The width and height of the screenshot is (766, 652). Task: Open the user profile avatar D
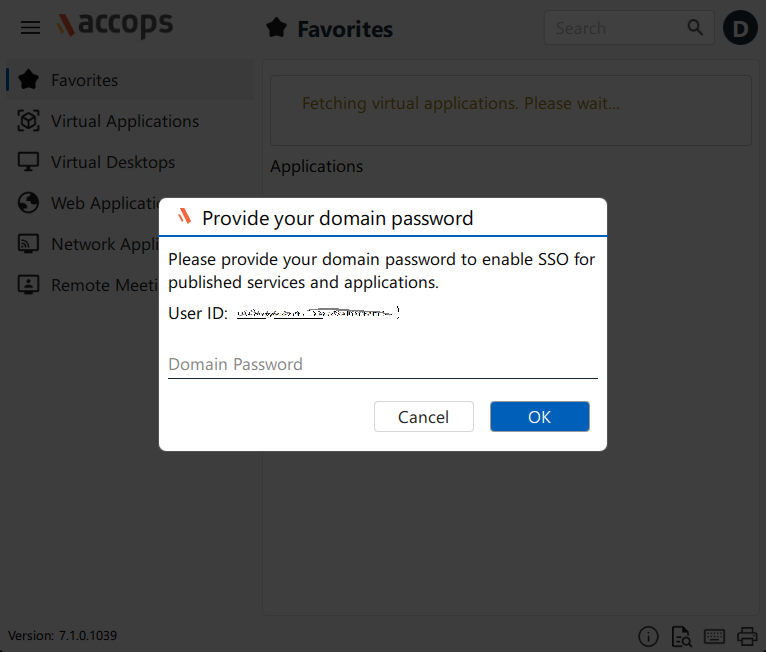(x=740, y=28)
